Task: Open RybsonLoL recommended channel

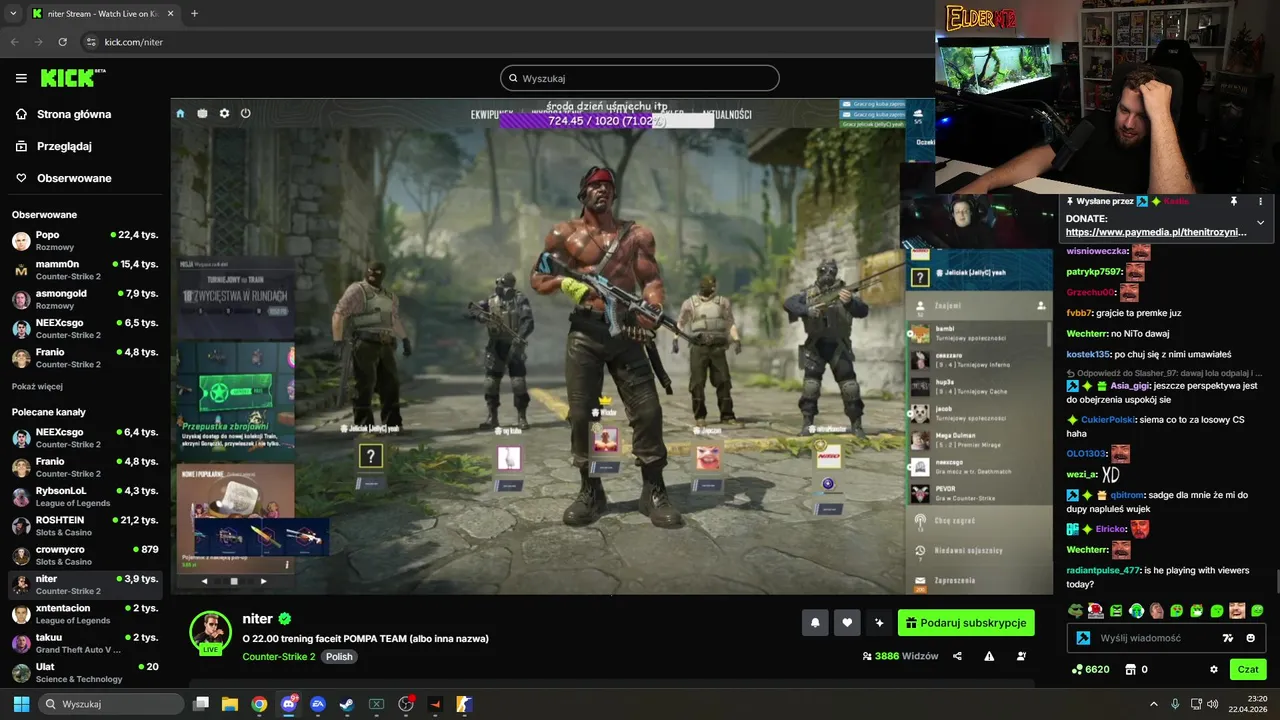Action: 85,496
